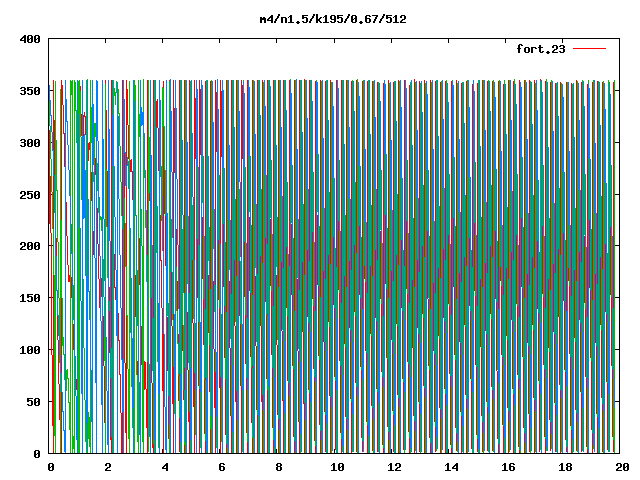This screenshot has height=480, width=640.
Task: Click the red line sample in the legend
Action: [x=589, y=49]
